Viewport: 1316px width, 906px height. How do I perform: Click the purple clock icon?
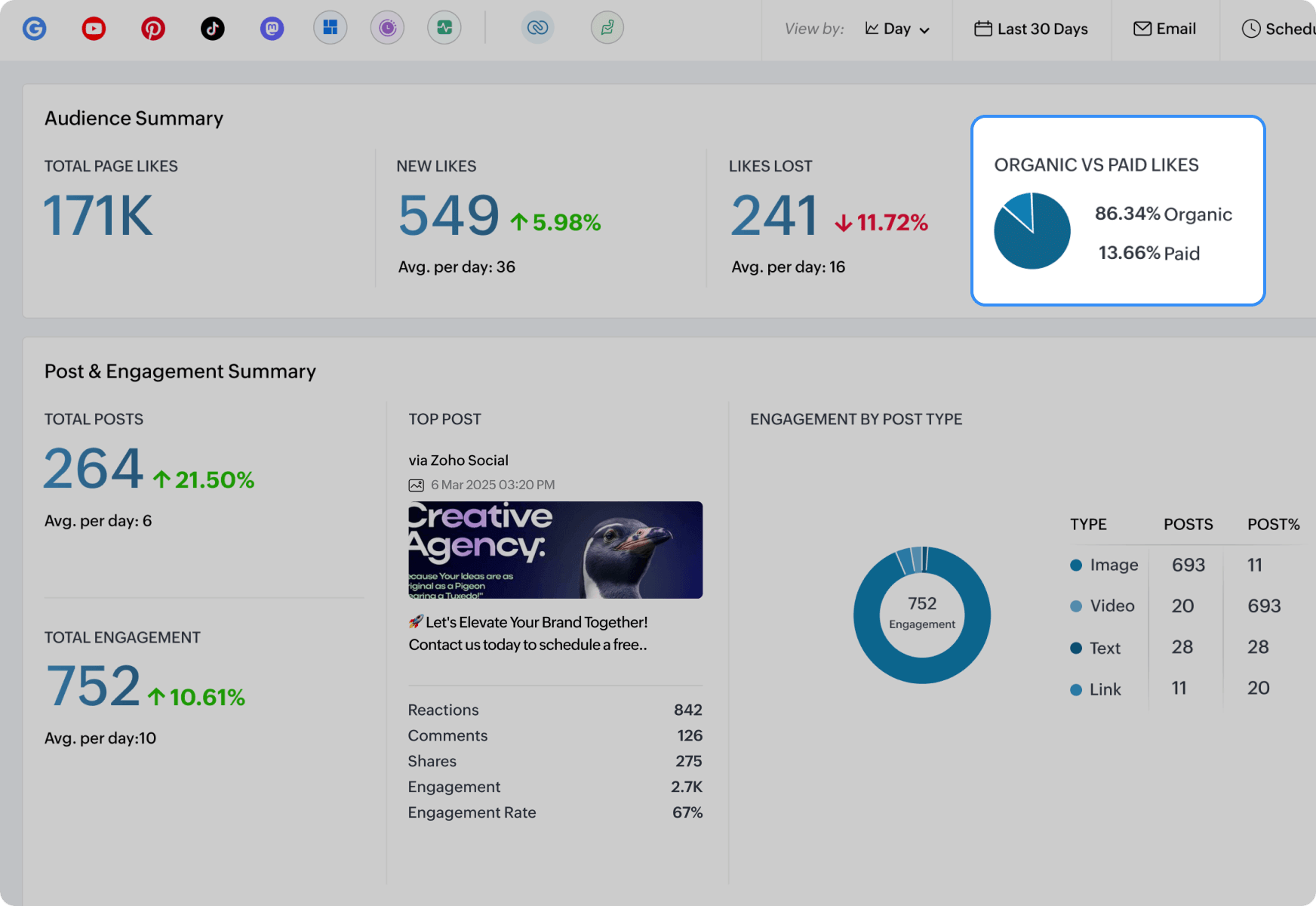tap(387, 29)
